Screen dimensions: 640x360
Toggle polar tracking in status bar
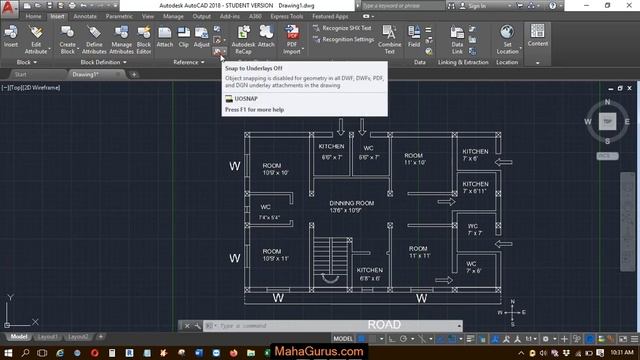pyautogui.click(x=403, y=339)
